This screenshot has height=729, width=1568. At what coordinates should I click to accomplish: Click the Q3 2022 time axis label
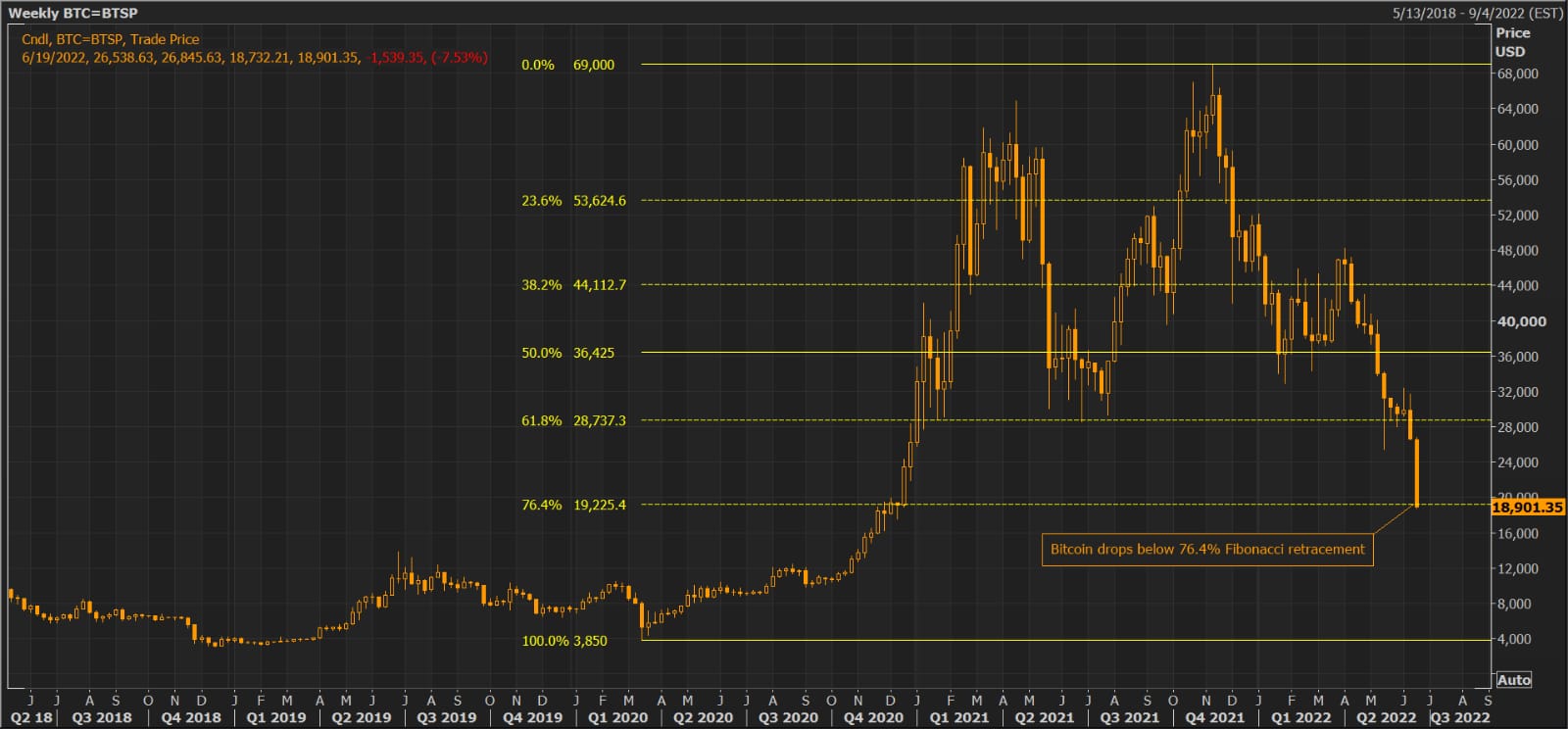coord(1460,717)
